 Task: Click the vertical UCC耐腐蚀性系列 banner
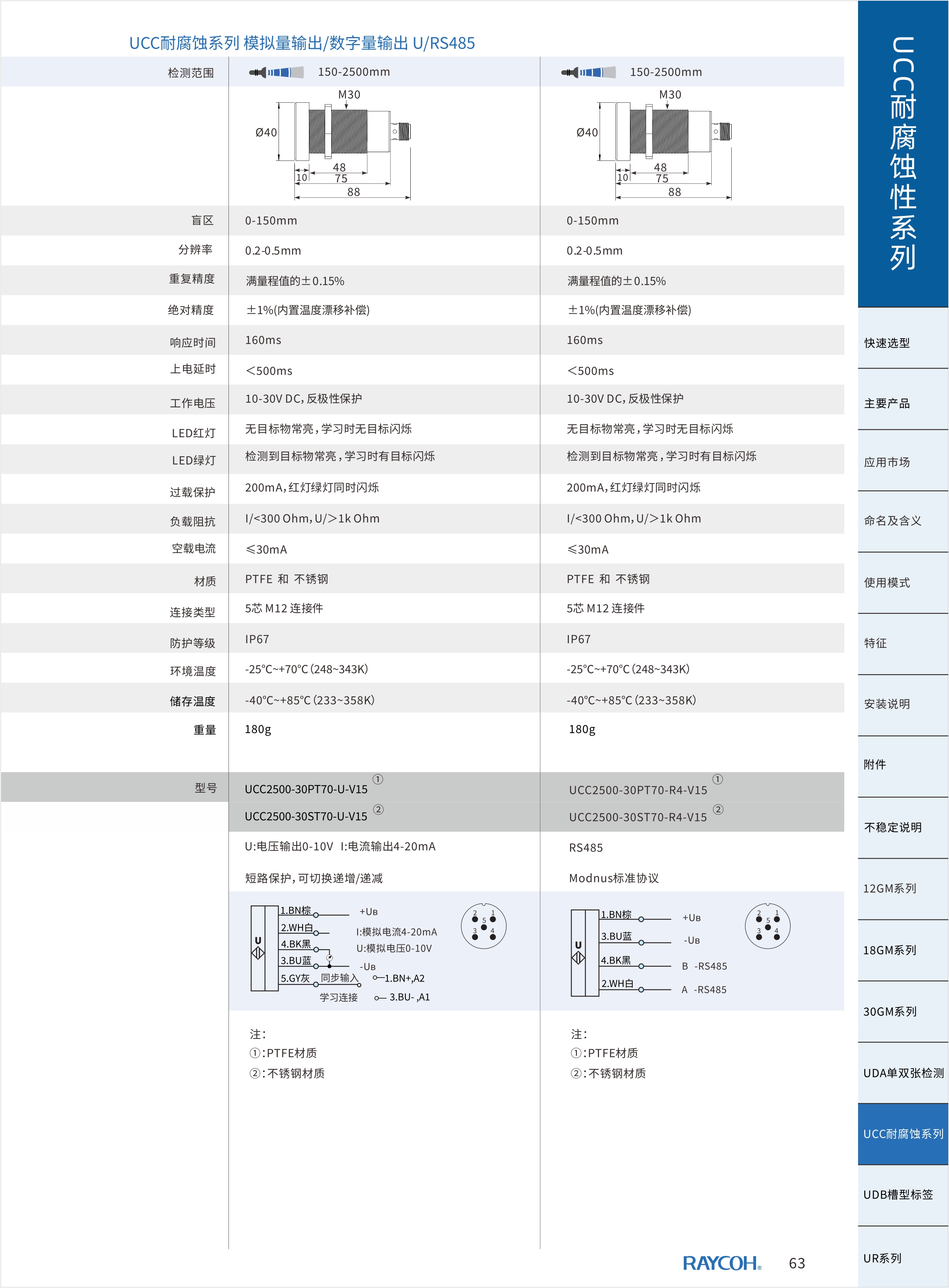tap(902, 154)
